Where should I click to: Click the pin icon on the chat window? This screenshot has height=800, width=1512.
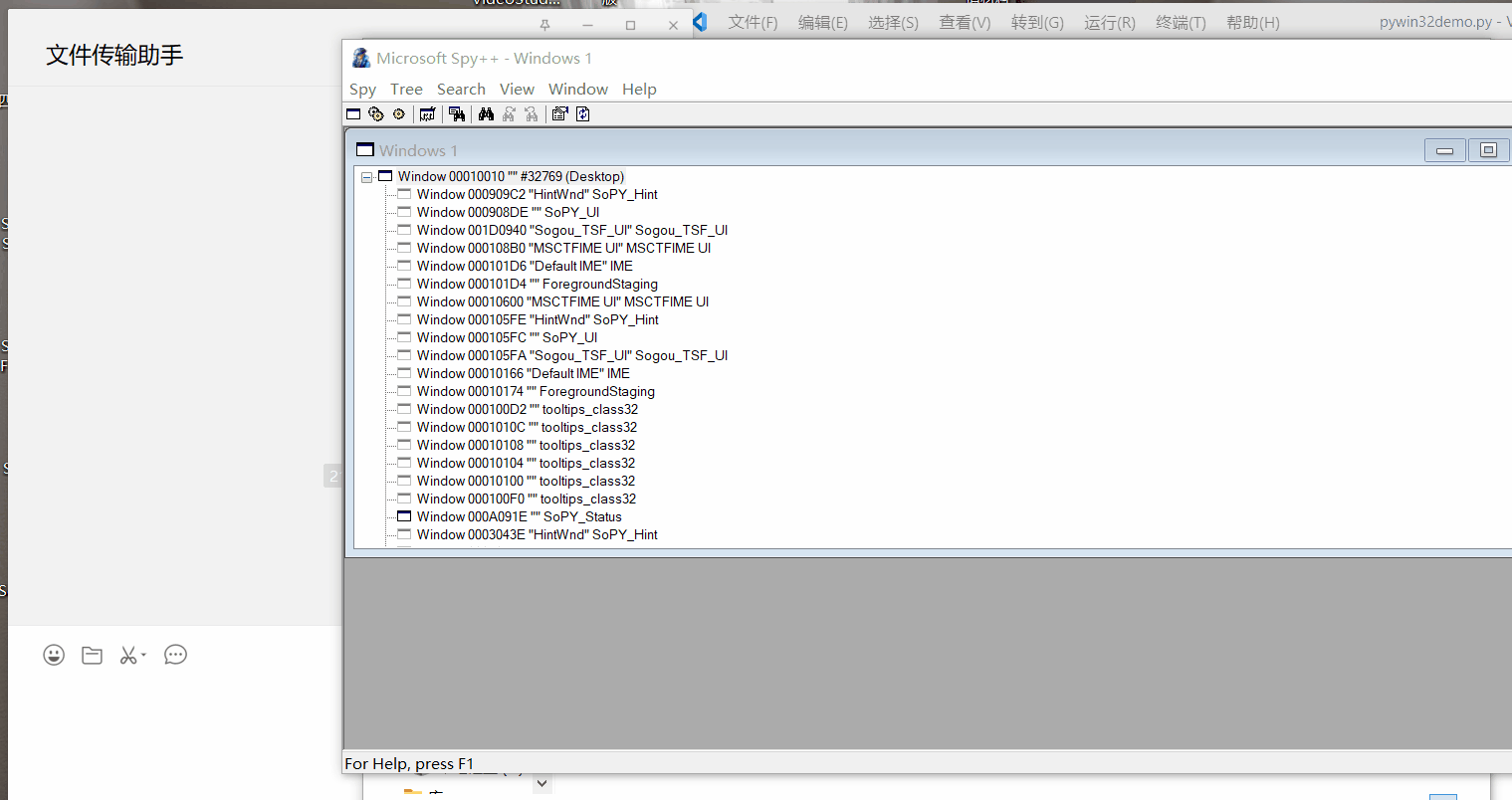click(544, 25)
